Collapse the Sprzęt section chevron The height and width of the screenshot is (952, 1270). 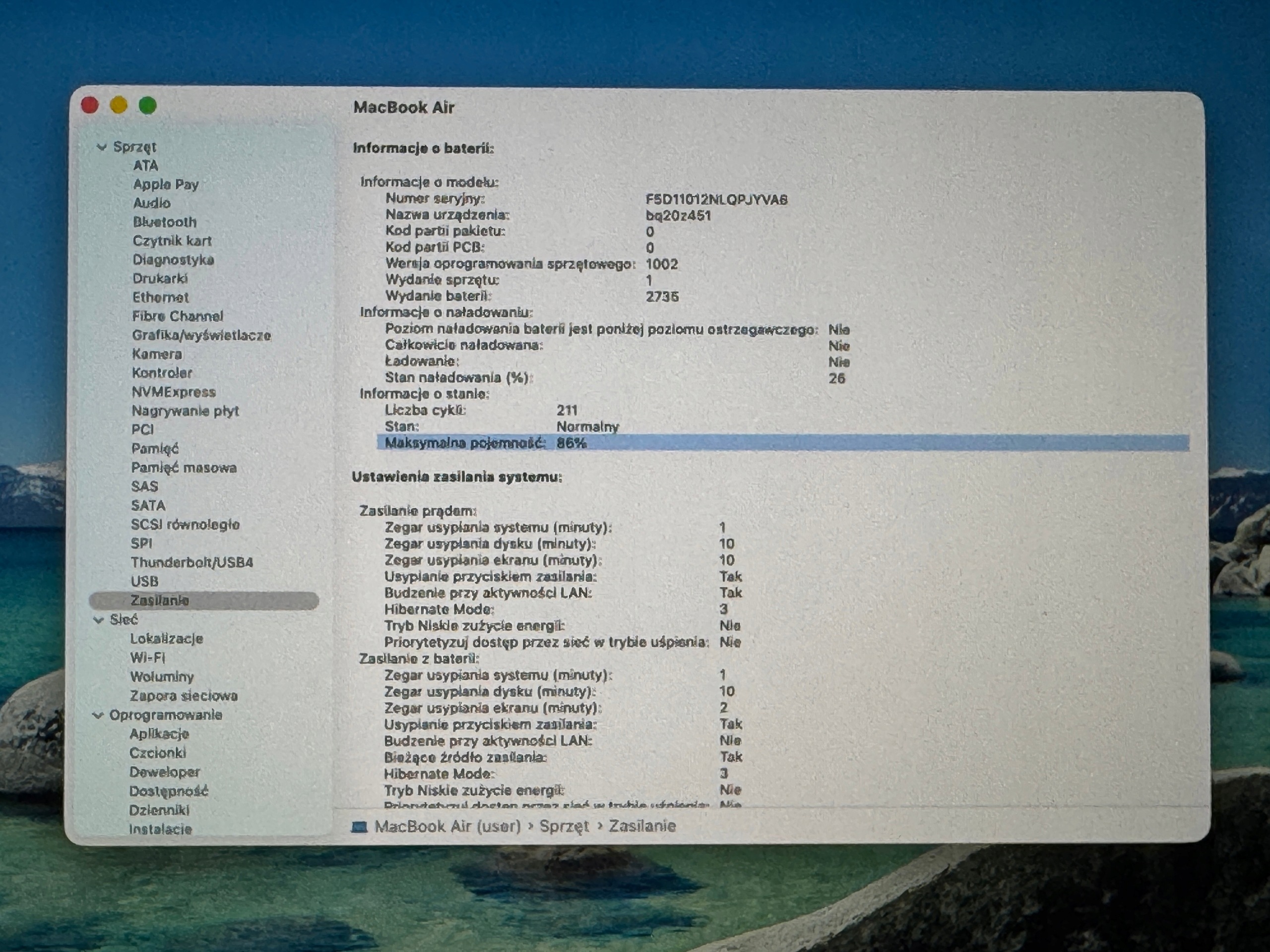click(x=102, y=147)
